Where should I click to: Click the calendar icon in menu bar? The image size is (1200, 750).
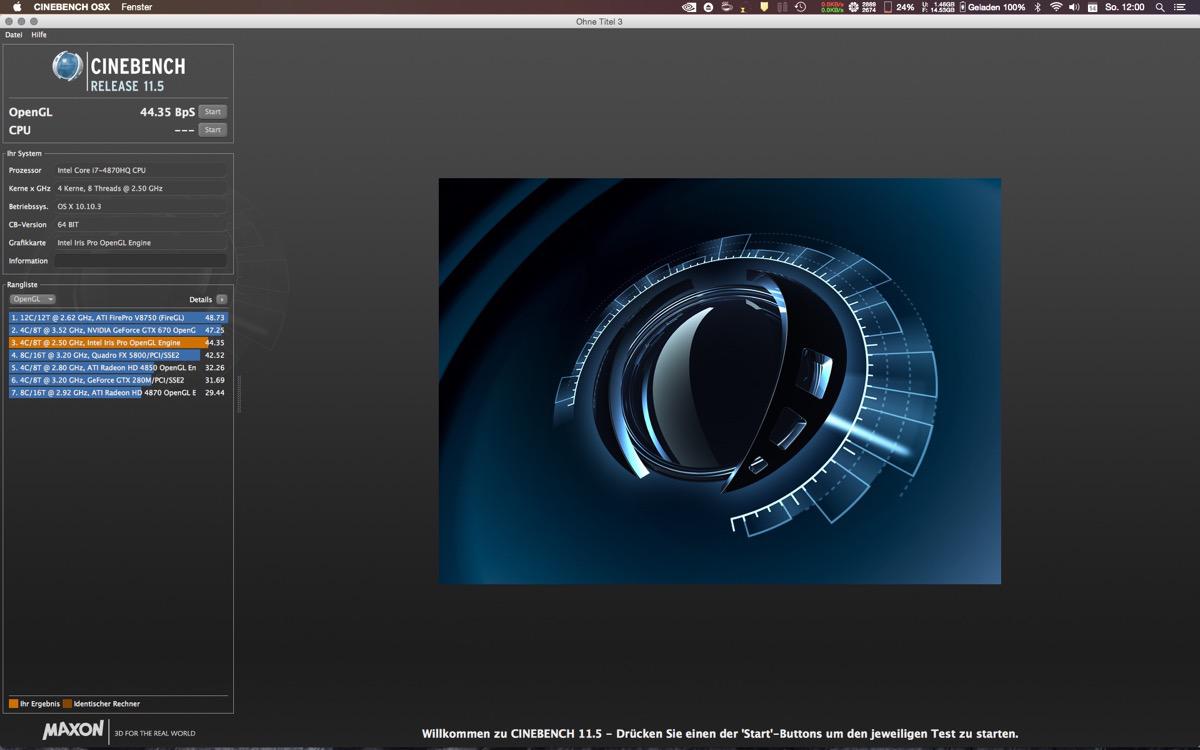click(x=1092, y=7)
